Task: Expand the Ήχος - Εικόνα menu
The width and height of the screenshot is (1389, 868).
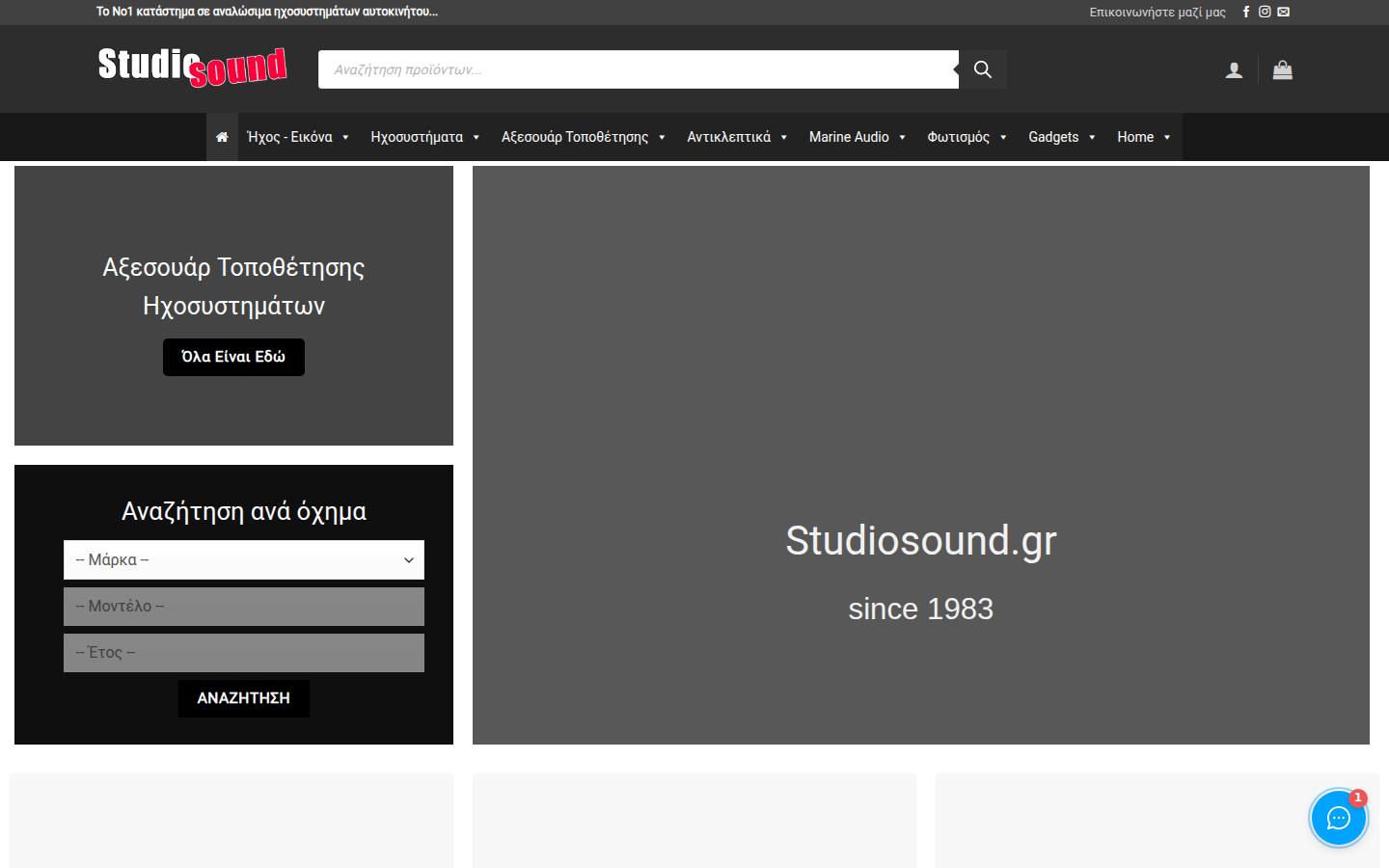Action: point(298,137)
